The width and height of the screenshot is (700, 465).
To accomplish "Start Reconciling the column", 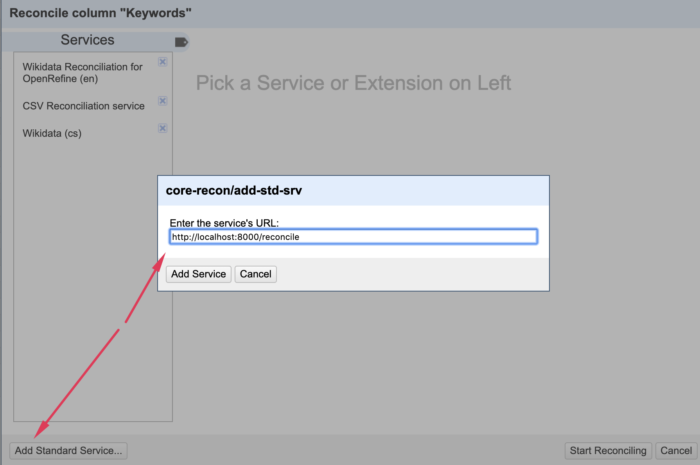I will [608, 451].
